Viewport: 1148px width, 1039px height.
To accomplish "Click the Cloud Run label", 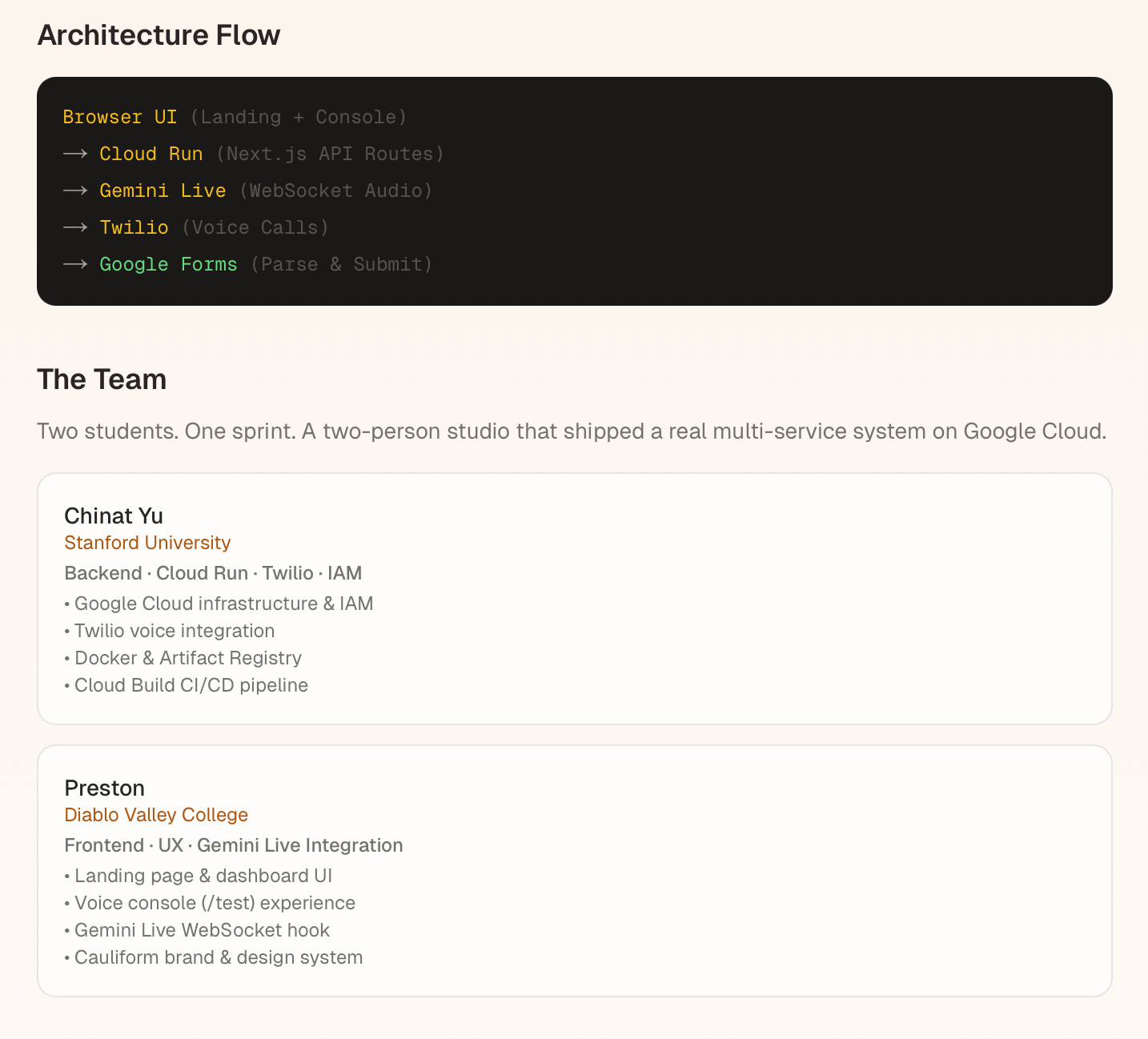I will [x=151, y=154].
